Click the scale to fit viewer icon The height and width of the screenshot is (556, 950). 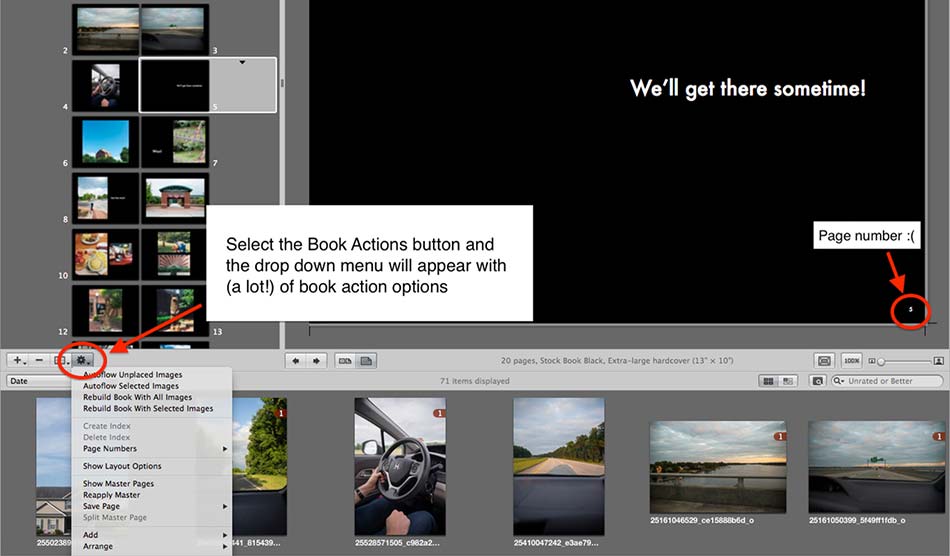tap(824, 360)
